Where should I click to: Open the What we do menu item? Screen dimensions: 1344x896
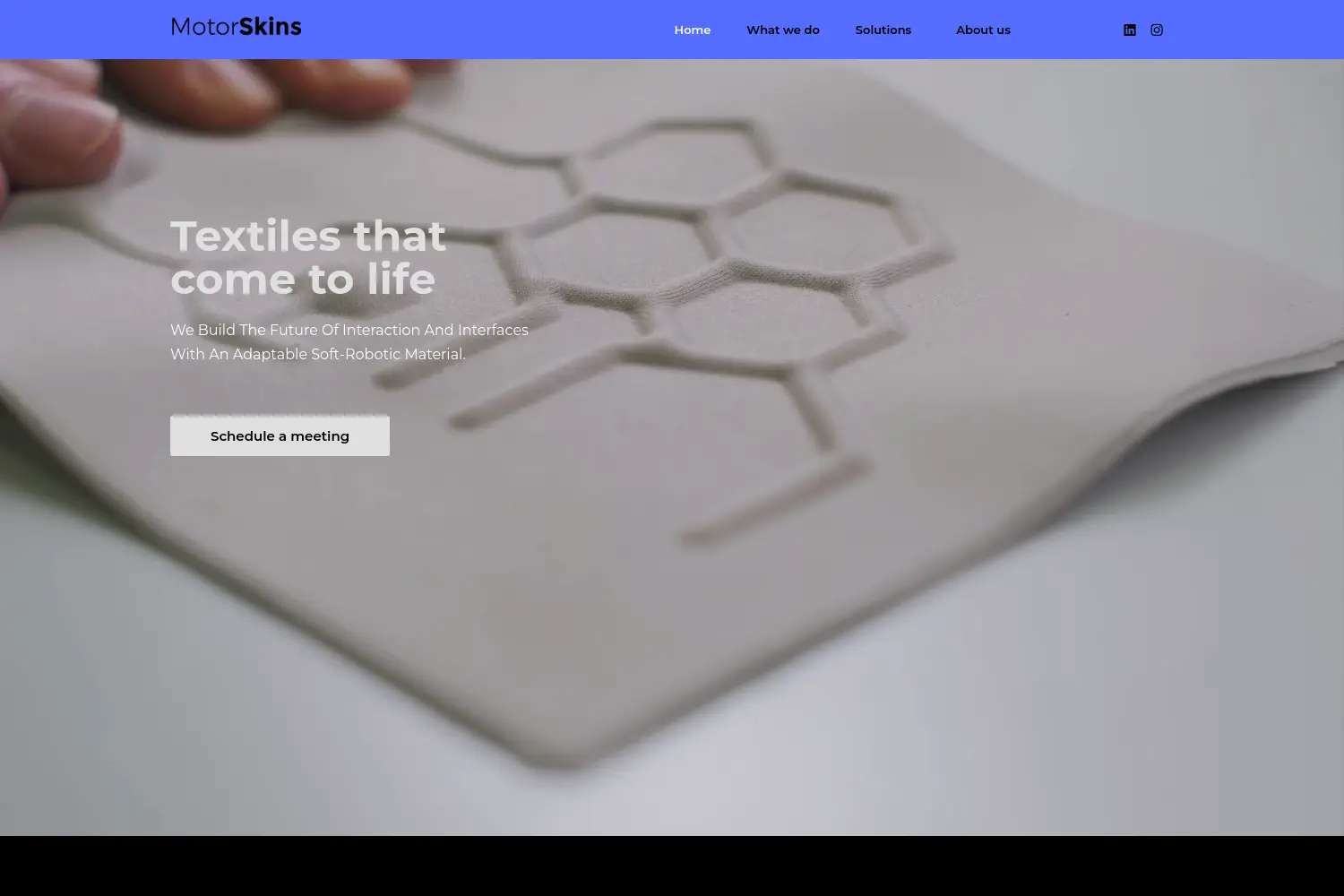pyautogui.click(x=782, y=30)
